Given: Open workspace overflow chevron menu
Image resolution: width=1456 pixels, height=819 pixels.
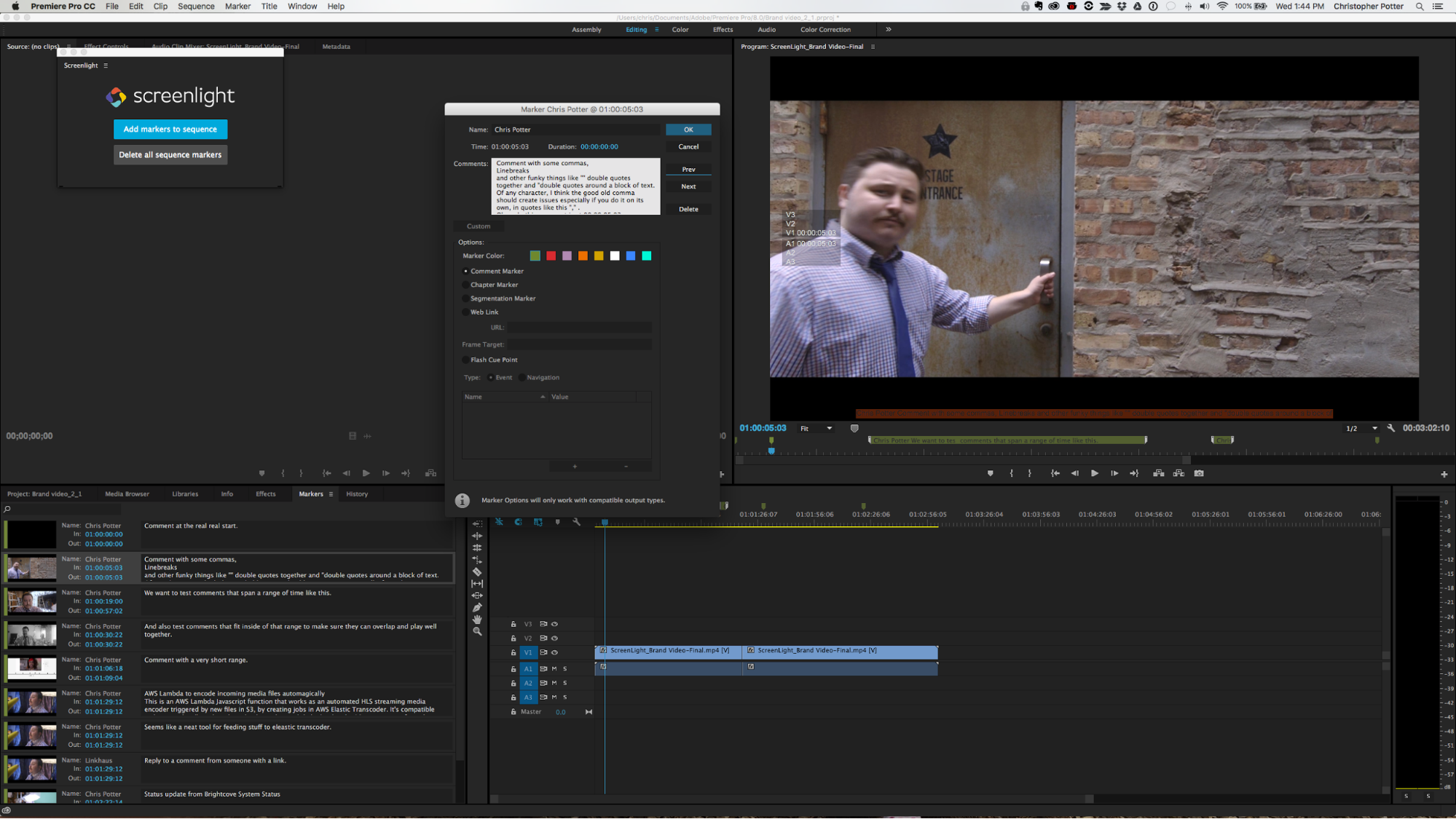Looking at the screenshot, I should [x=889, y=29].
